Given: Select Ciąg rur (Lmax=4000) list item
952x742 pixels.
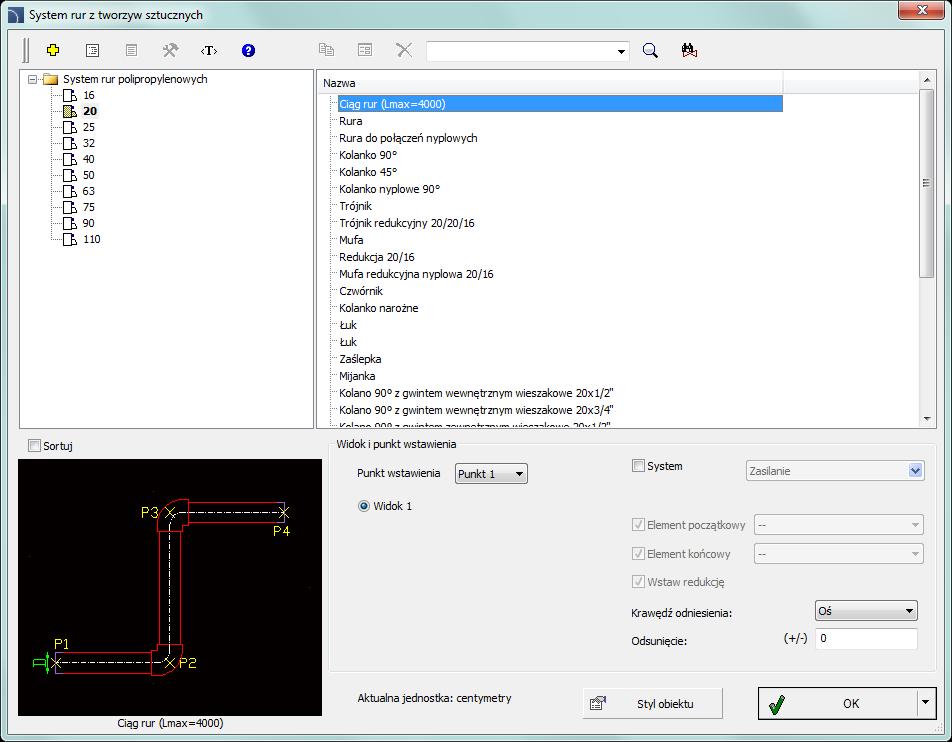Looking at the screenshot, I should 560,104.
